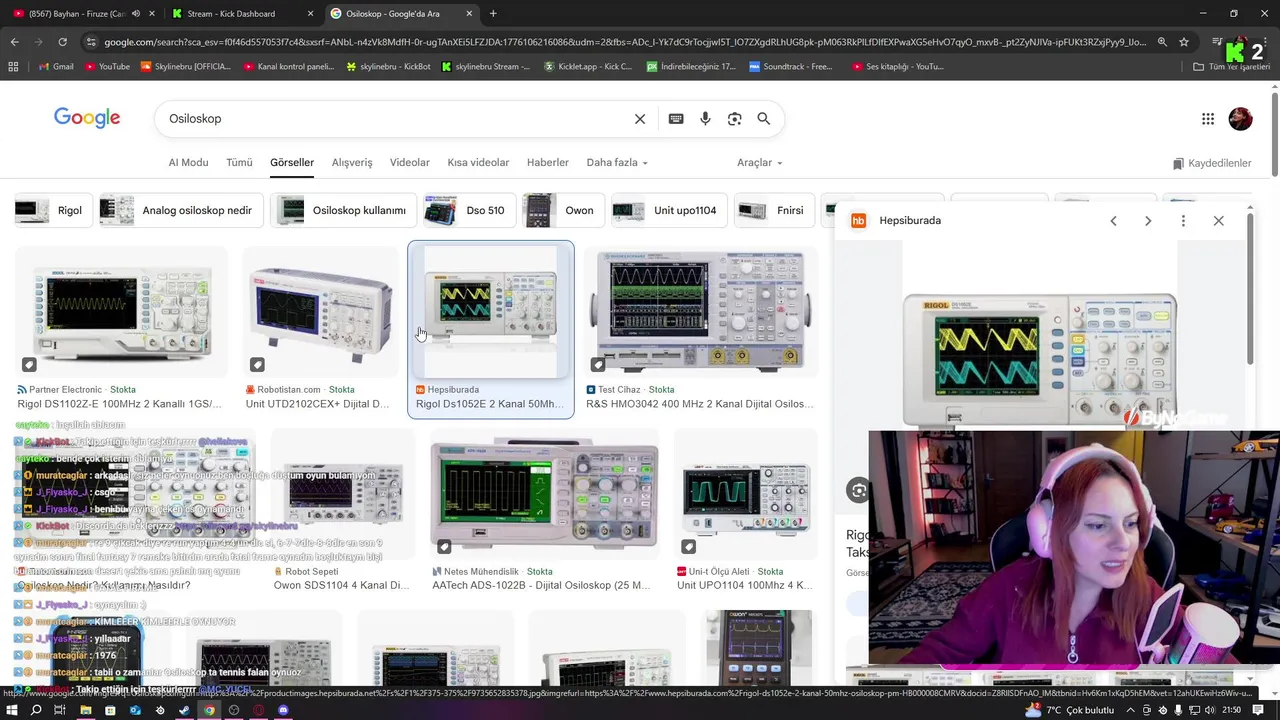
Task: Open YouTube bookmark
Action: click(107, 66)
